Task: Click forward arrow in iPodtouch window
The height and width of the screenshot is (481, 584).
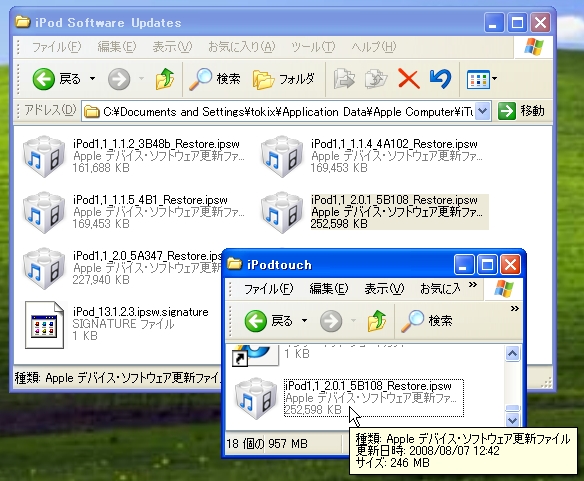Action: (331, 321)
